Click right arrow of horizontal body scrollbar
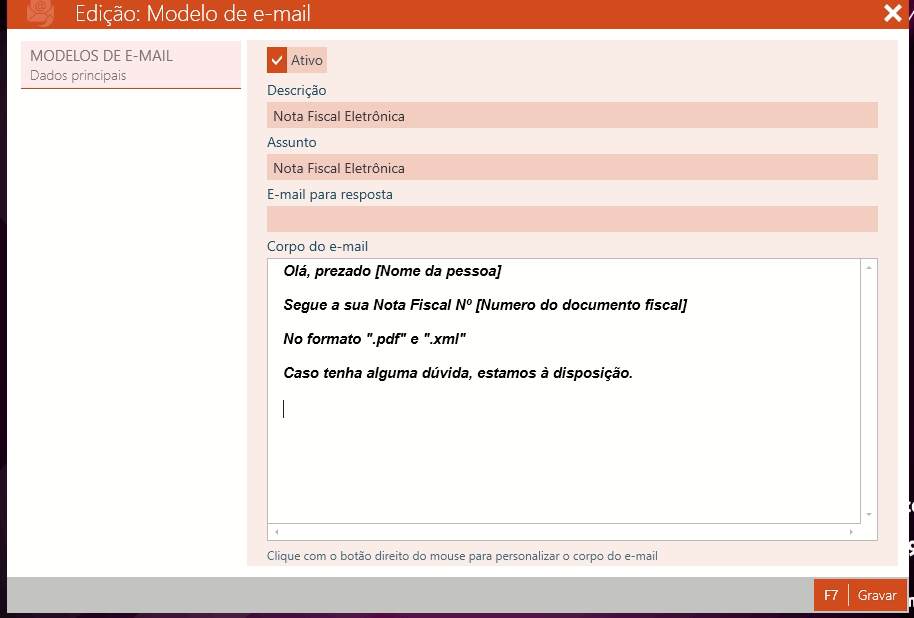Image resolution: width=914 pixels, height=618 pixels. (852, 532)
